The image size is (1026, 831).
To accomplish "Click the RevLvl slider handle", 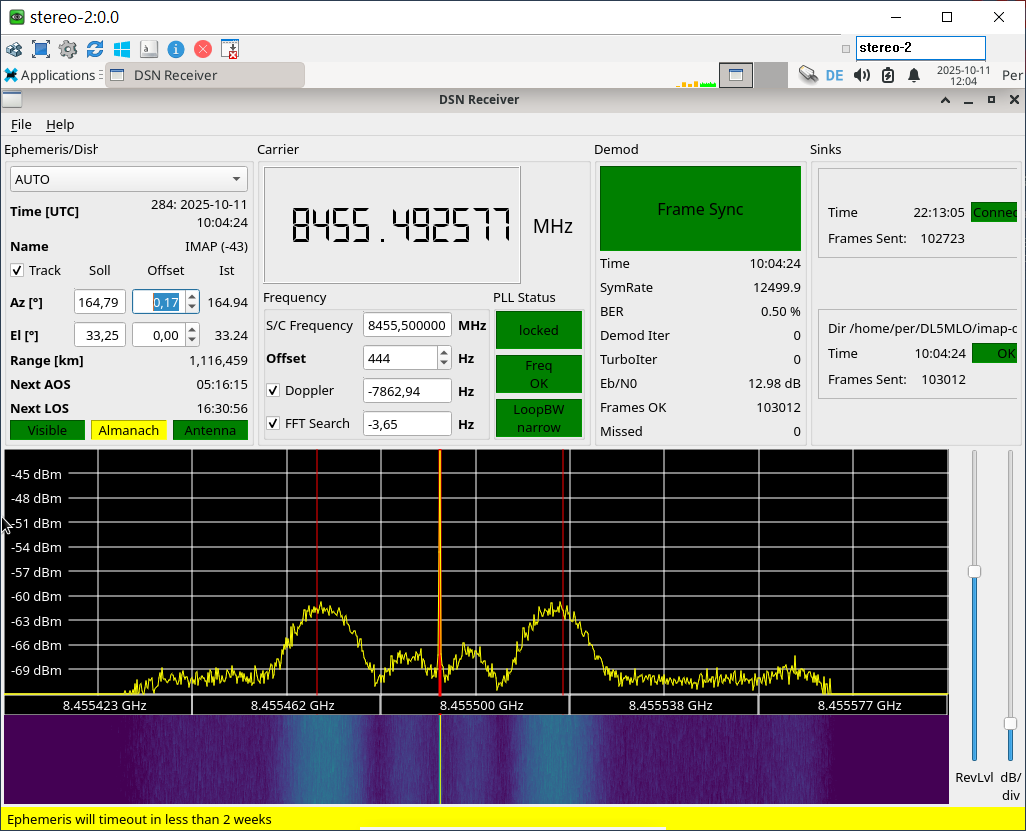I will 974,572.
